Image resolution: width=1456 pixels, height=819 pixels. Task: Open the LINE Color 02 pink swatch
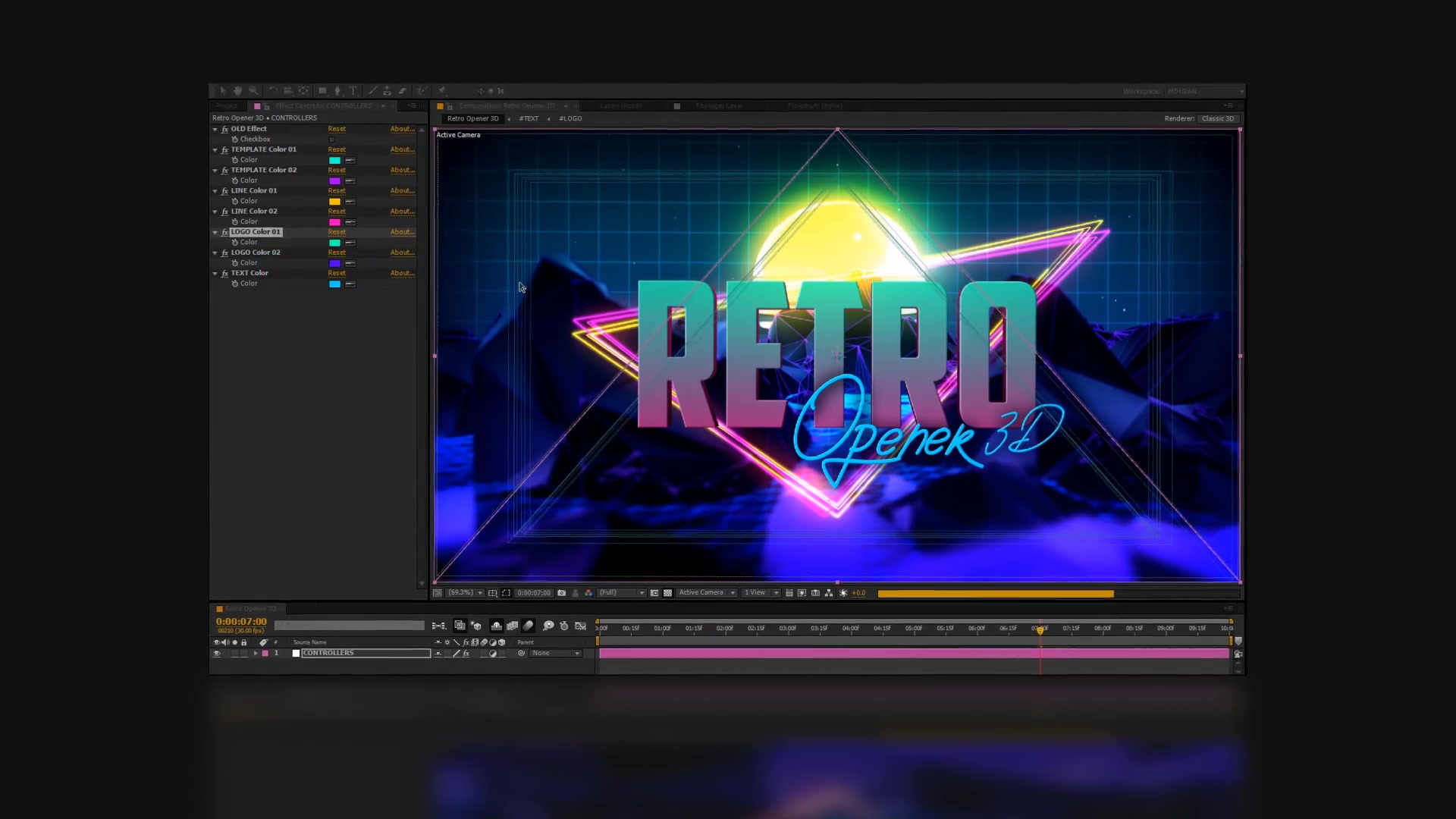(334, 222)
